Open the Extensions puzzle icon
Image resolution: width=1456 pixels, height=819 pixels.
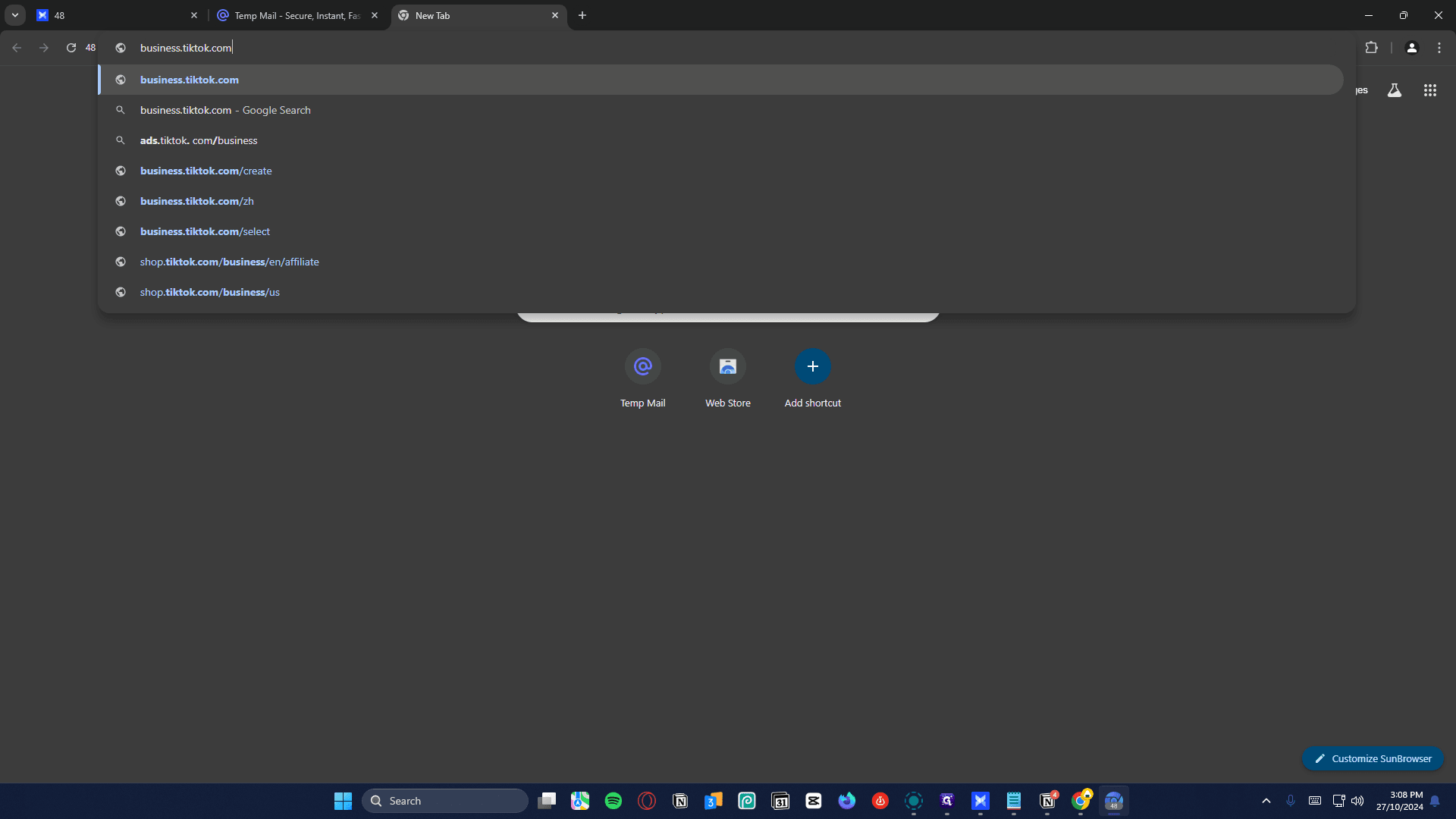click(x=1371, y=48)
